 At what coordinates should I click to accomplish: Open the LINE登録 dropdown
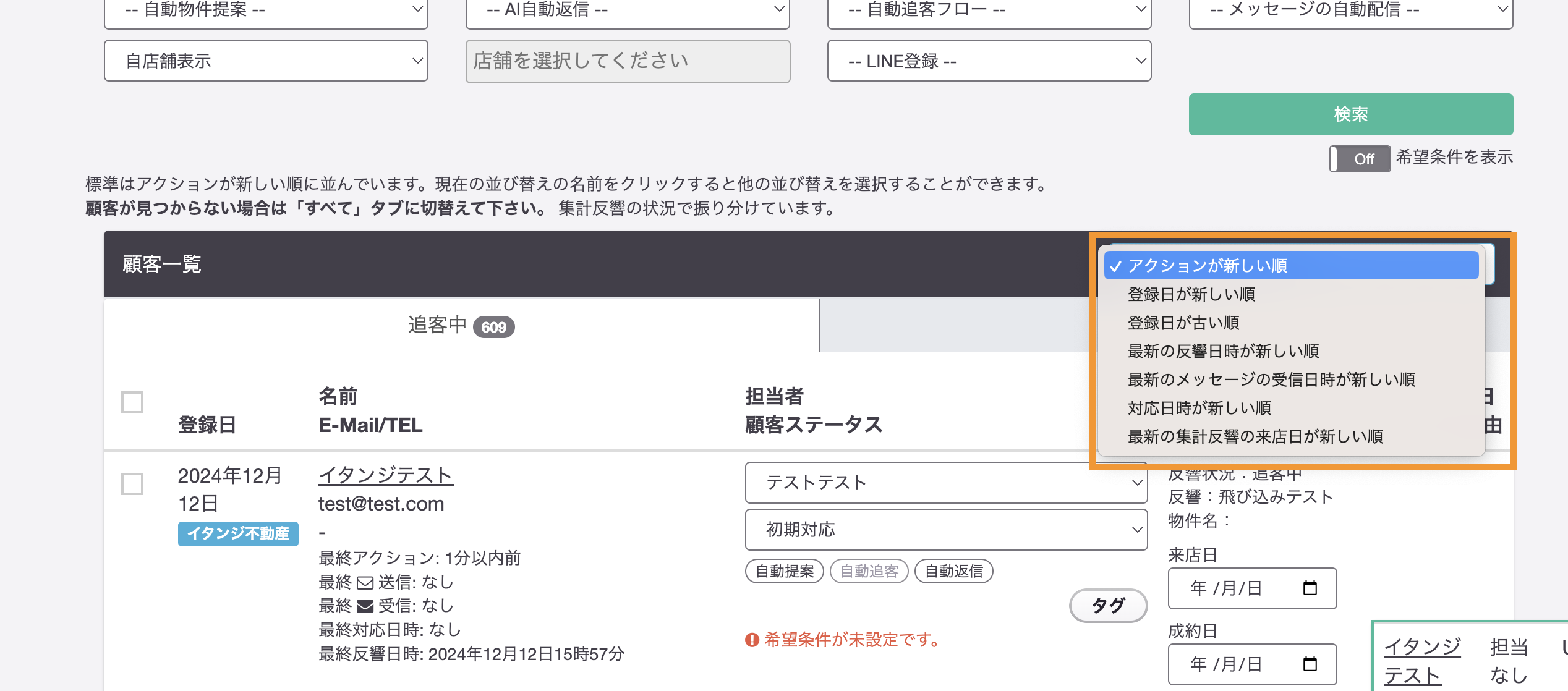coord(989,61)
